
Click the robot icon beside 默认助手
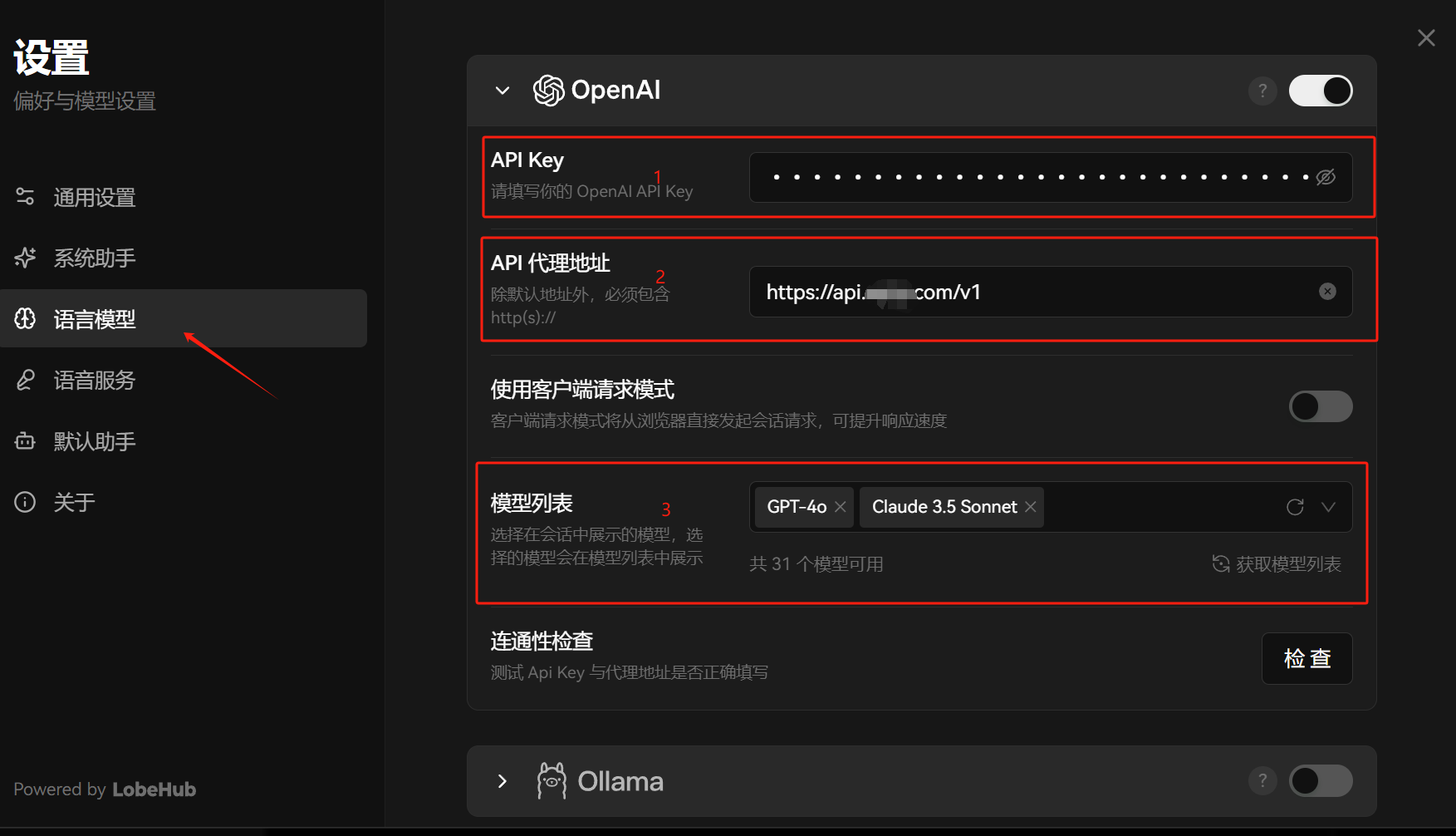pyautogui.click(x=25, y=440)
